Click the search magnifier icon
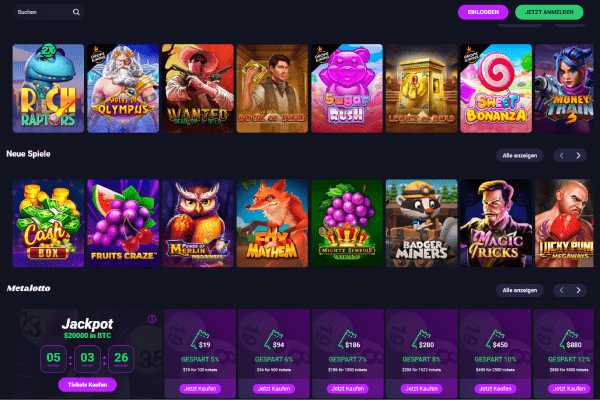 [76, 12]
